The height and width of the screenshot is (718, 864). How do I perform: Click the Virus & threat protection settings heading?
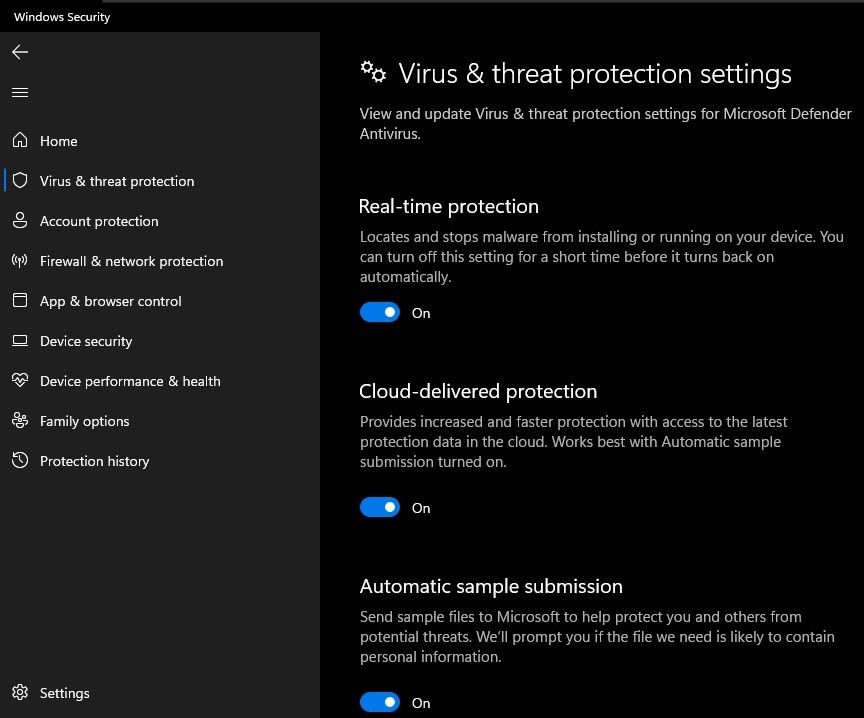[x=595, y=74]
